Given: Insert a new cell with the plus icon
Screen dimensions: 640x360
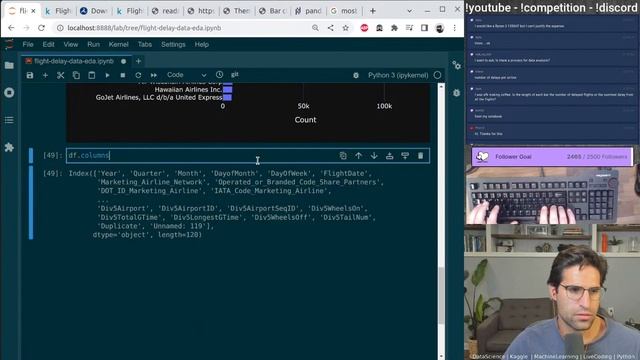Looking at the screenshot, I should 45,75.
